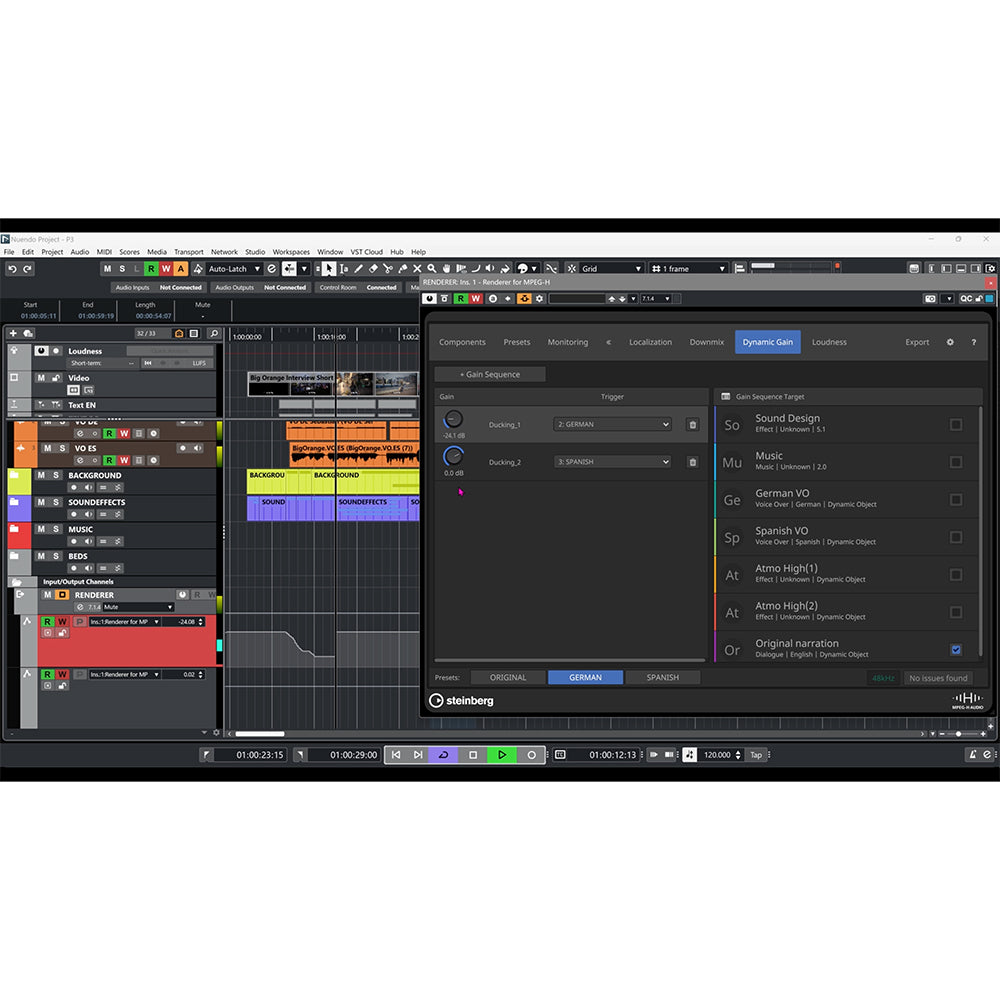Enable the Atmo High(1) target checkbox
The width and height of the screenshot is (1000, 1000).
pyautogui.click(x=955, y=575)
